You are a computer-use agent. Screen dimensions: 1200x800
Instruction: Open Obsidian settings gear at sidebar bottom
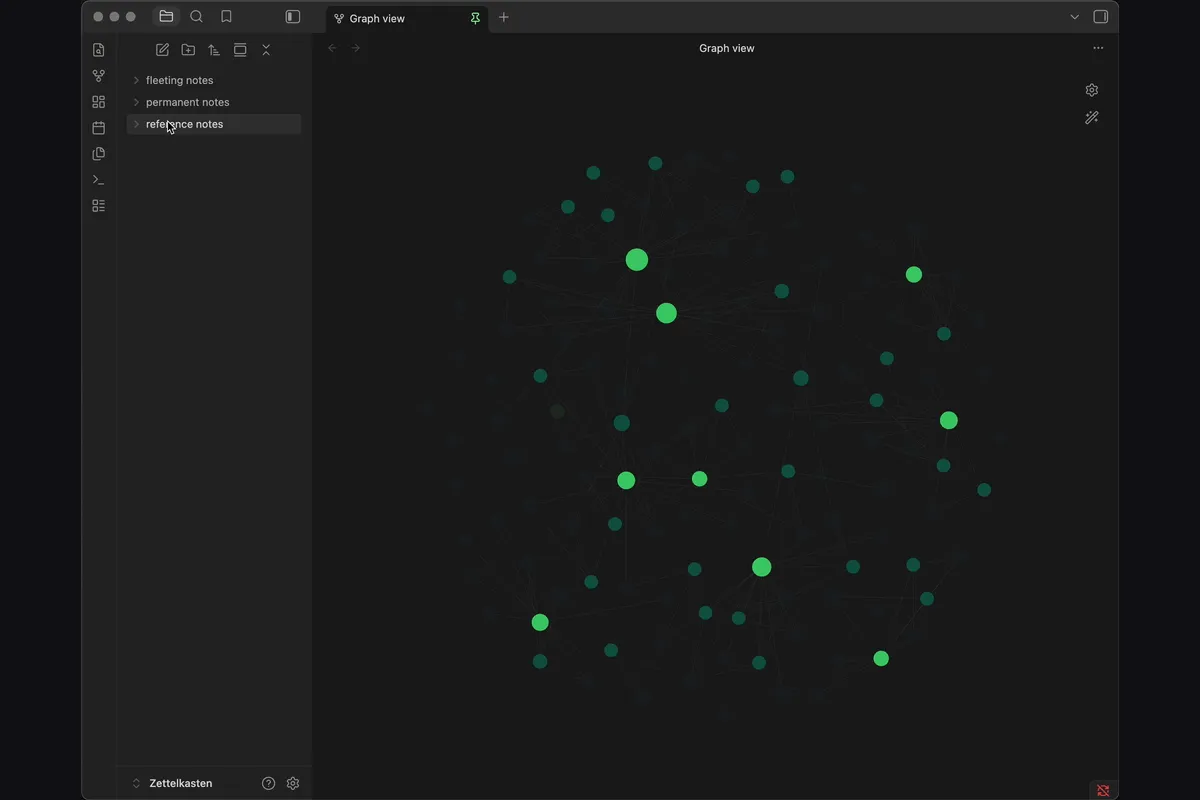[x=293, y=783]
